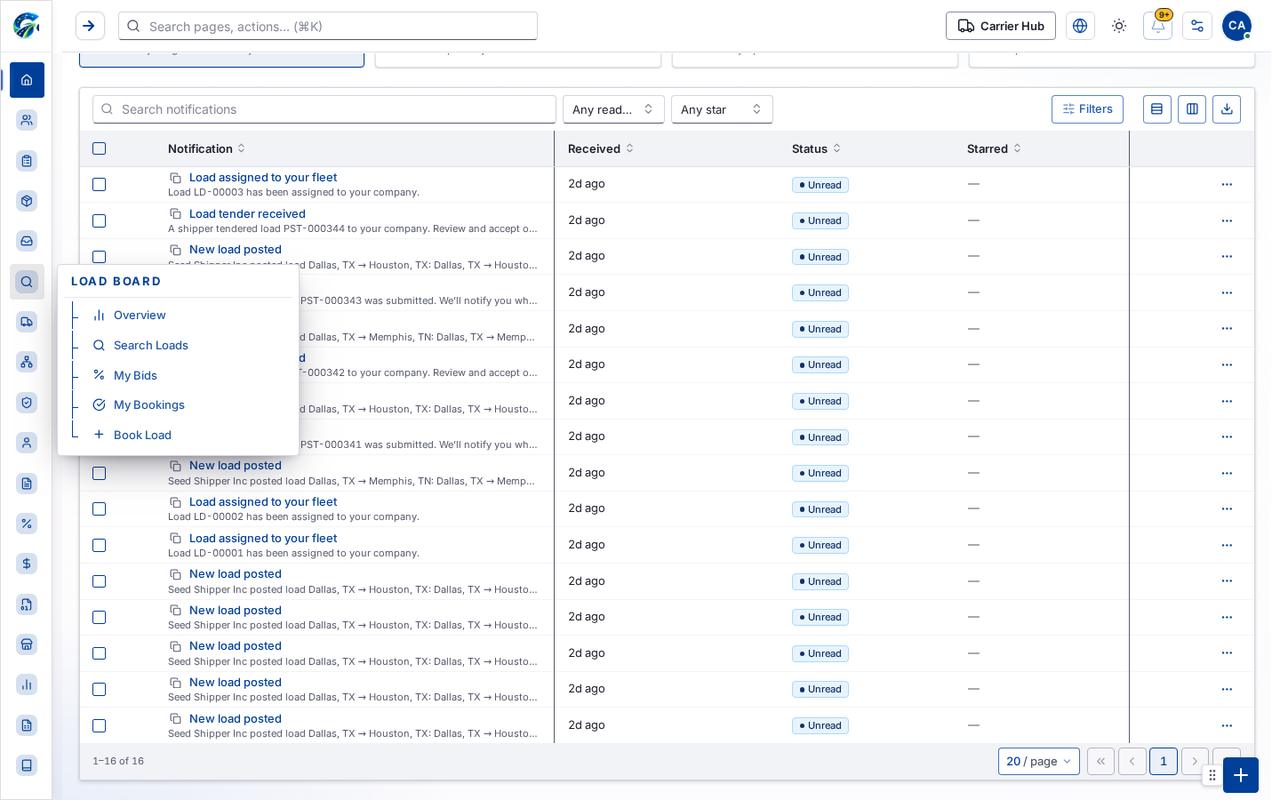
Task: Tick the checkbox on the last notification row
Action: [99, 726]
